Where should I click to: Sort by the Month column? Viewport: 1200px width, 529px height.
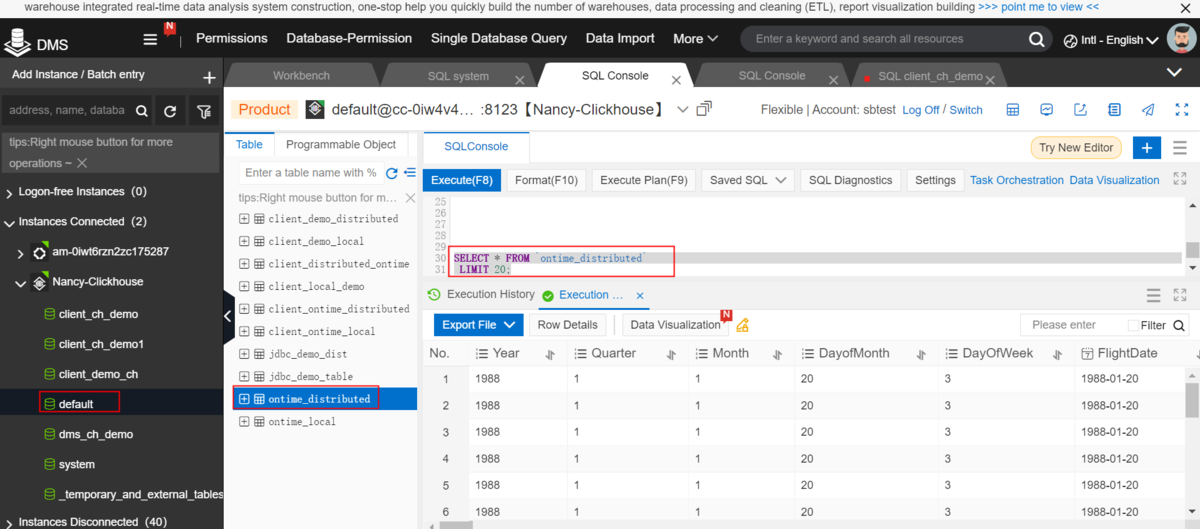pyautogui.click(x=777, y=354)
